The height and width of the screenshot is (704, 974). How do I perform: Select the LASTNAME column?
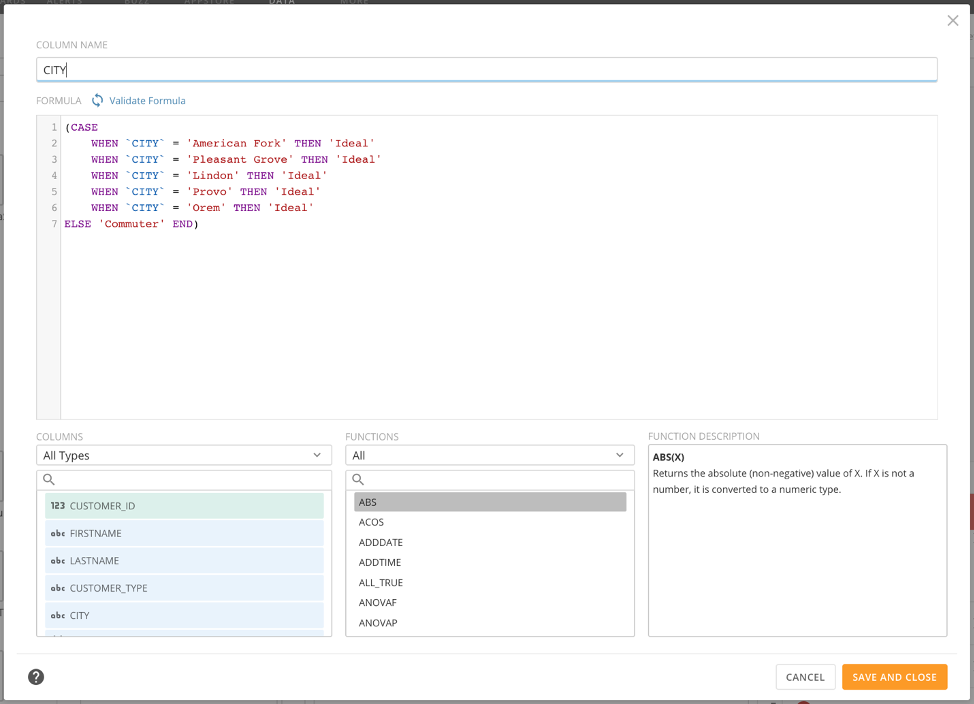point(184,560)
